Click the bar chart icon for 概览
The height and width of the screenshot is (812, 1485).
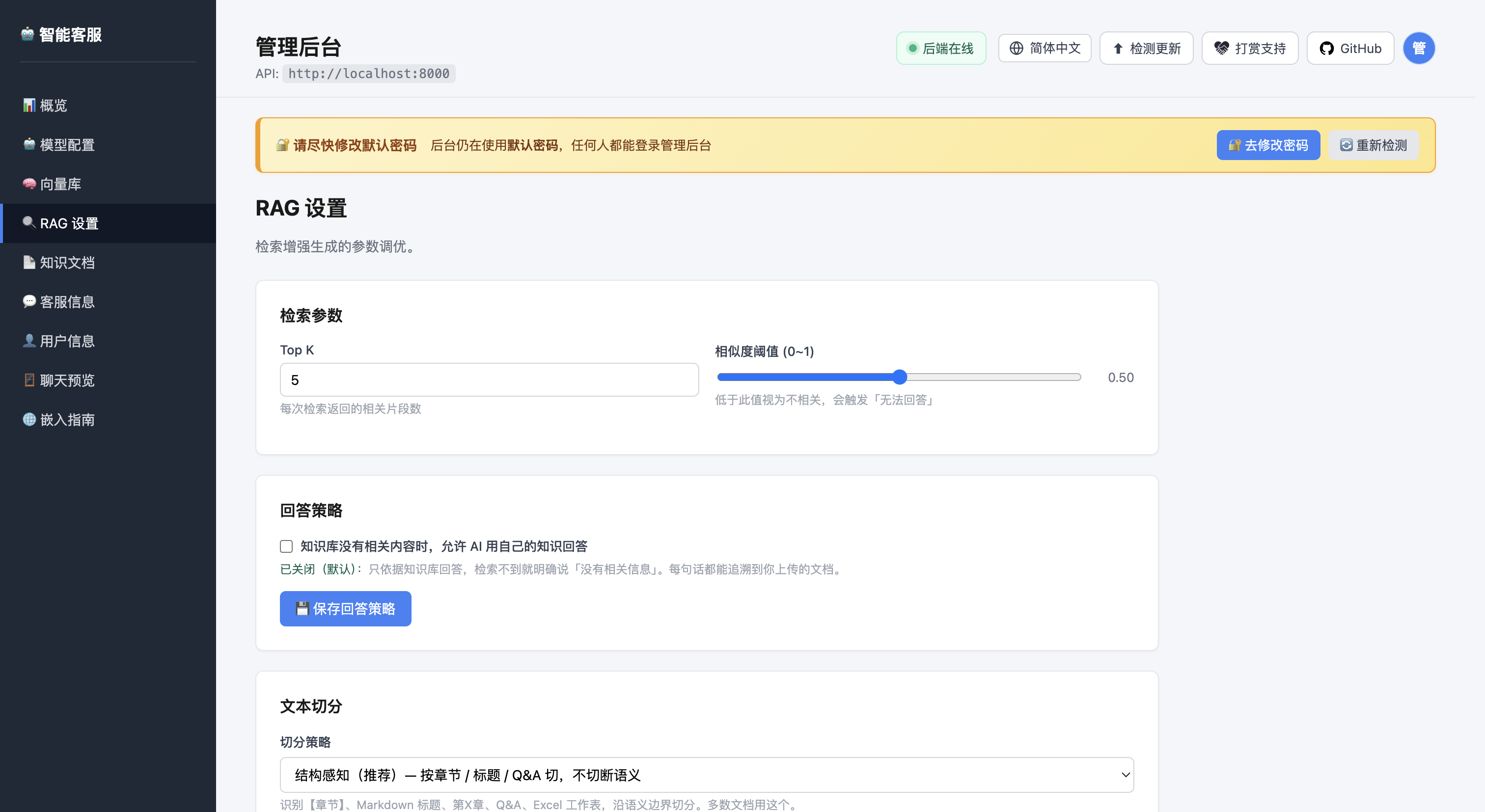29,105
